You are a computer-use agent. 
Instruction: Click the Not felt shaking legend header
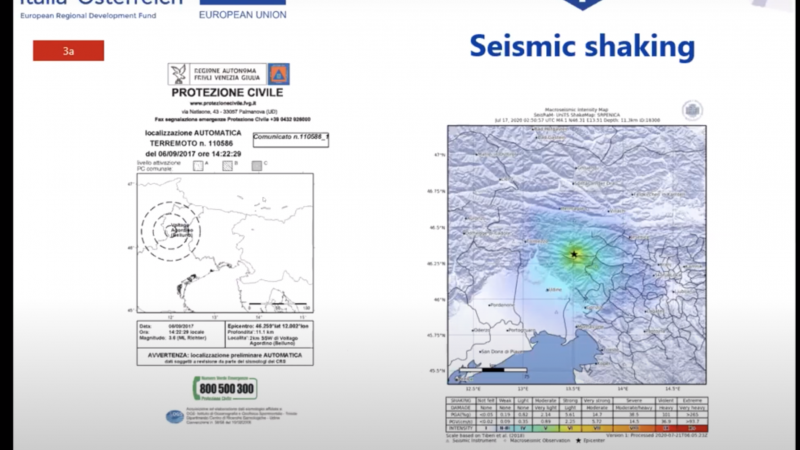[x=486, y=401]
